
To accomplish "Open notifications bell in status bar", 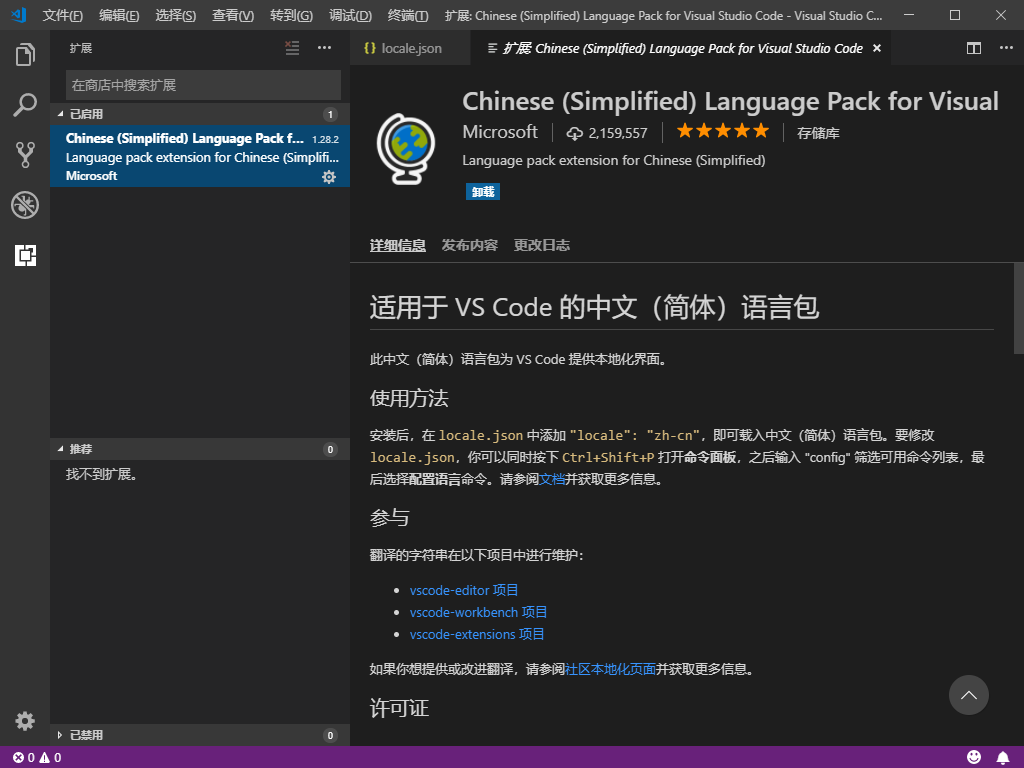I will (1002, 757).
